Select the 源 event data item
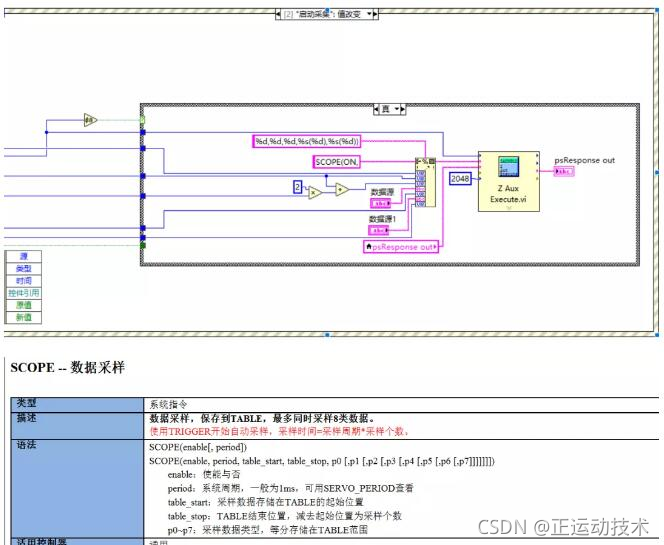This screenshot has width=664, height=545. [24, 256]
